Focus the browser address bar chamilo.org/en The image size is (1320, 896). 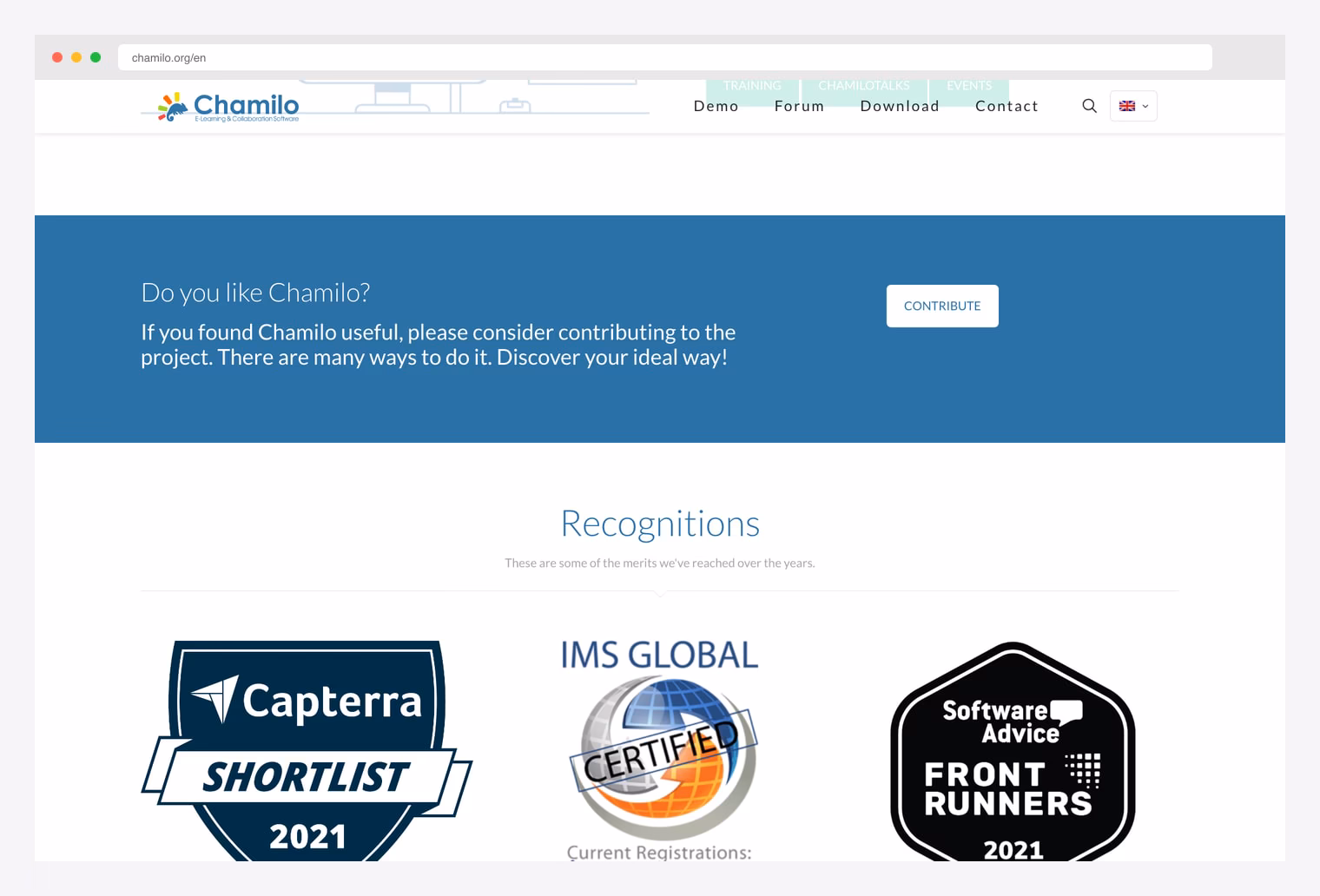click(x=664, y=57)
